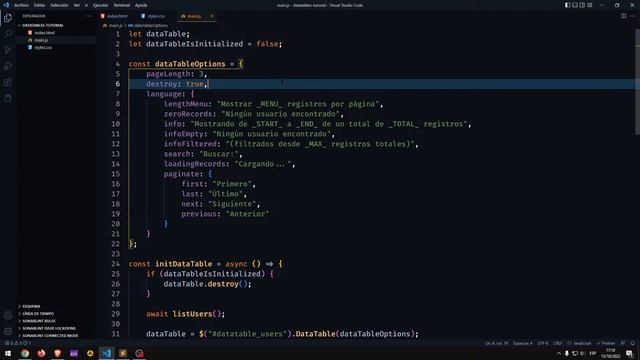Image resolution: width=640 pixels, height=360 pixels.
Task: Open the Selección menu
Action: point(60,5)
